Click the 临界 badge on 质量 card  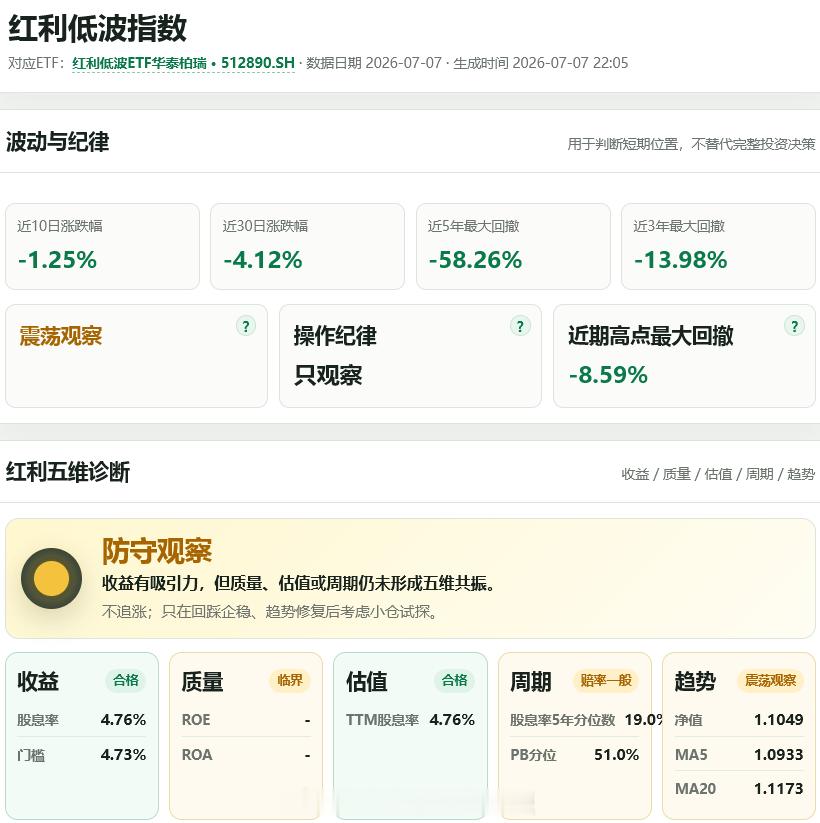click(290, 680)
